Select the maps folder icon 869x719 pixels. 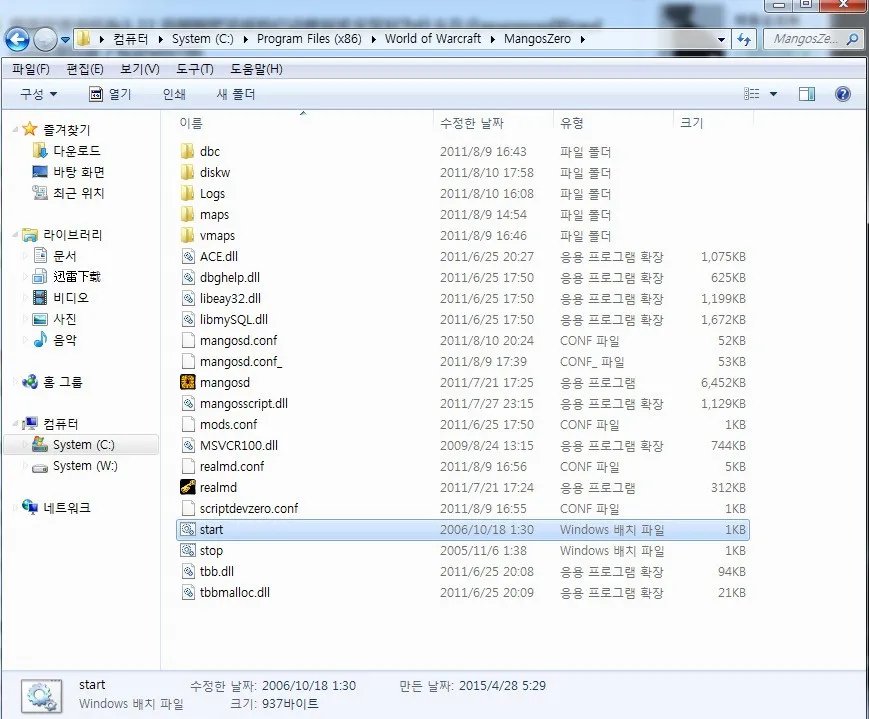[x=188, y=215]
